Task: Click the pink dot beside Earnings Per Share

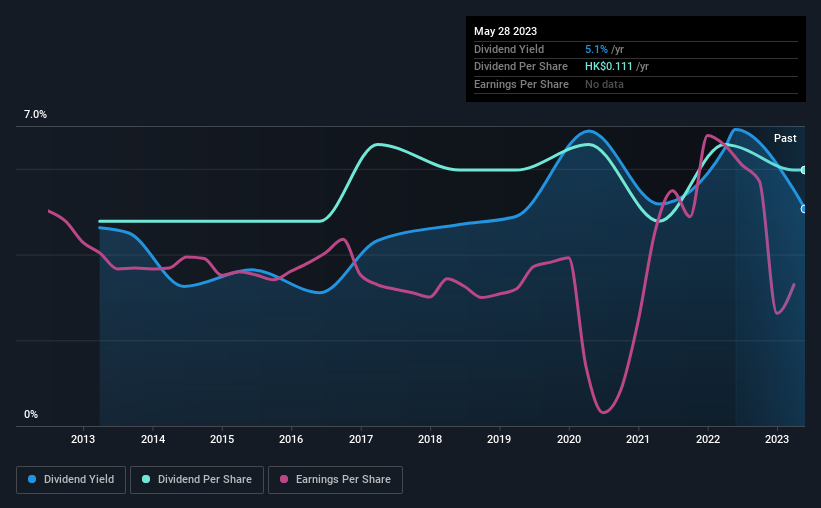Action: click(284, 479)
